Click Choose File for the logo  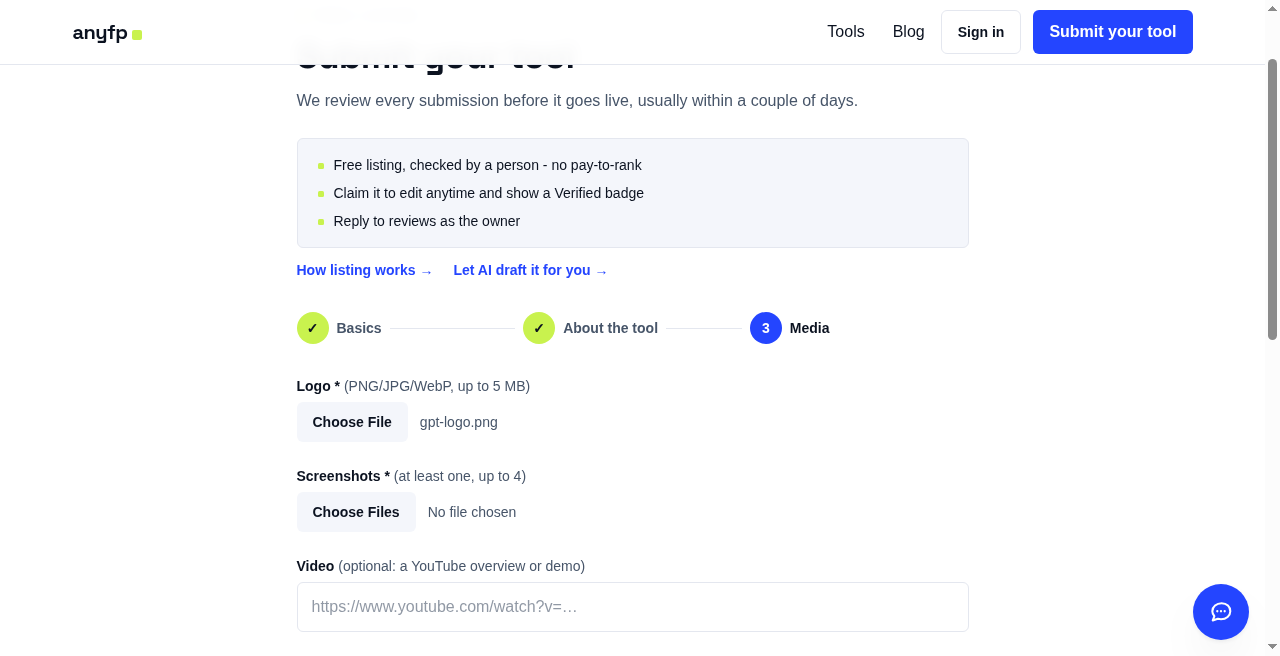coord(352,422)
